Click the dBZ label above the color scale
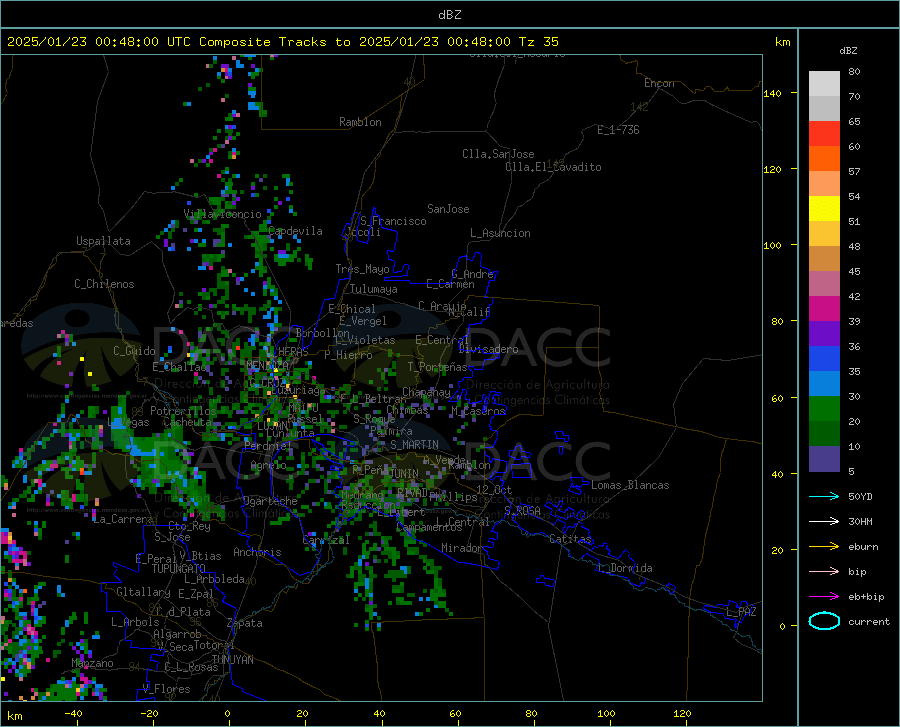Image resolution: width=900 pixels, height=727 pixels. (848, 50)
